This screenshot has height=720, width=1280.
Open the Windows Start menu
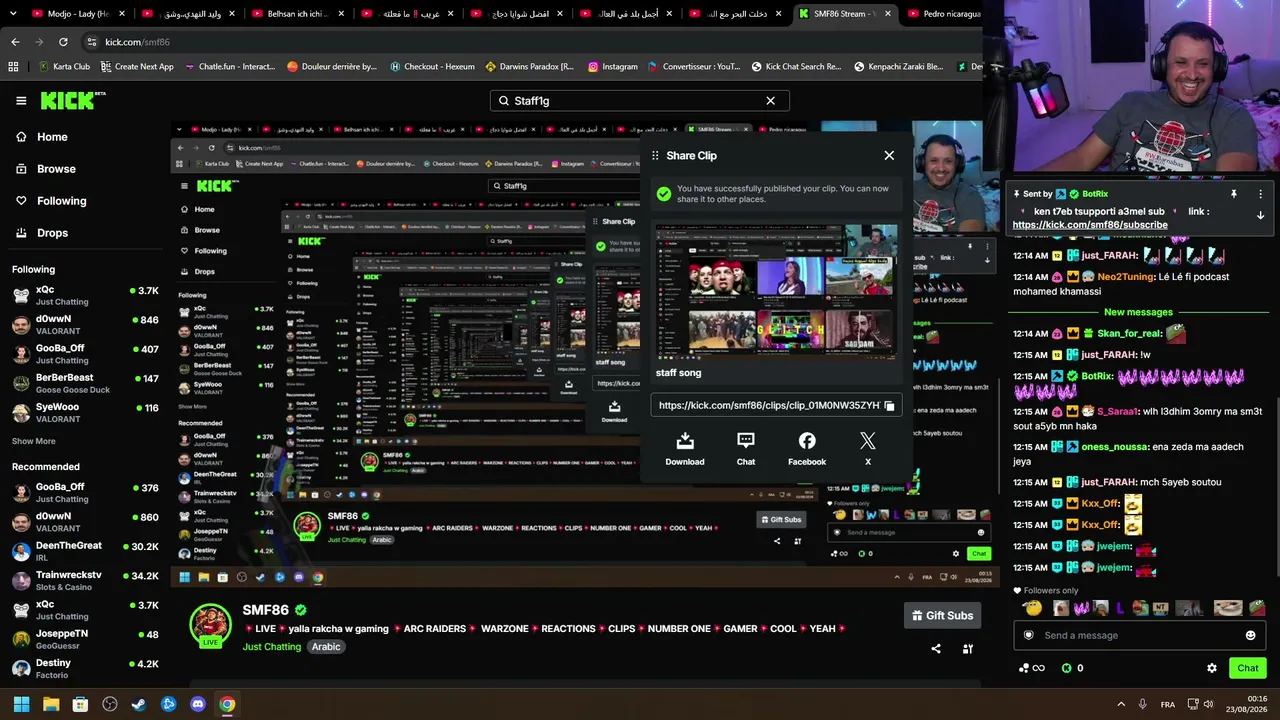tap(21, 704)
